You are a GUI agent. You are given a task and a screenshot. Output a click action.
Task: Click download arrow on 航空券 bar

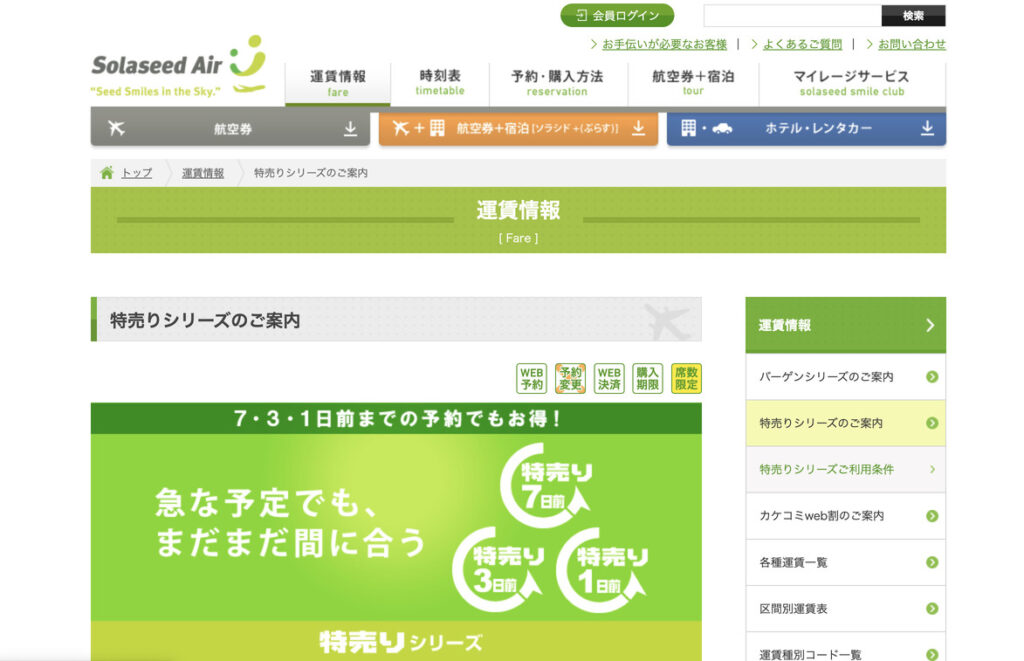[351, 129]
